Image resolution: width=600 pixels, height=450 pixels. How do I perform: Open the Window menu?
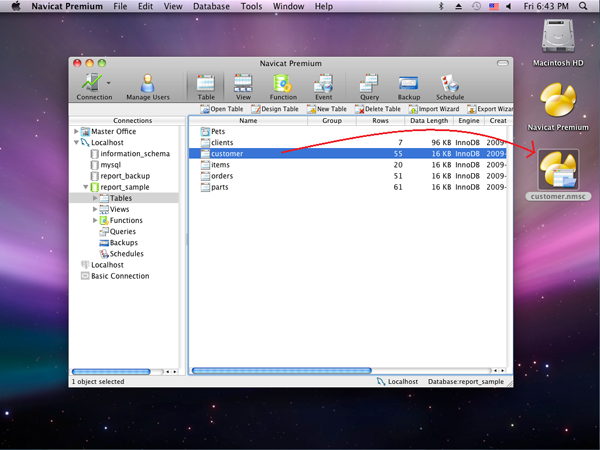[x=289, y=6]
